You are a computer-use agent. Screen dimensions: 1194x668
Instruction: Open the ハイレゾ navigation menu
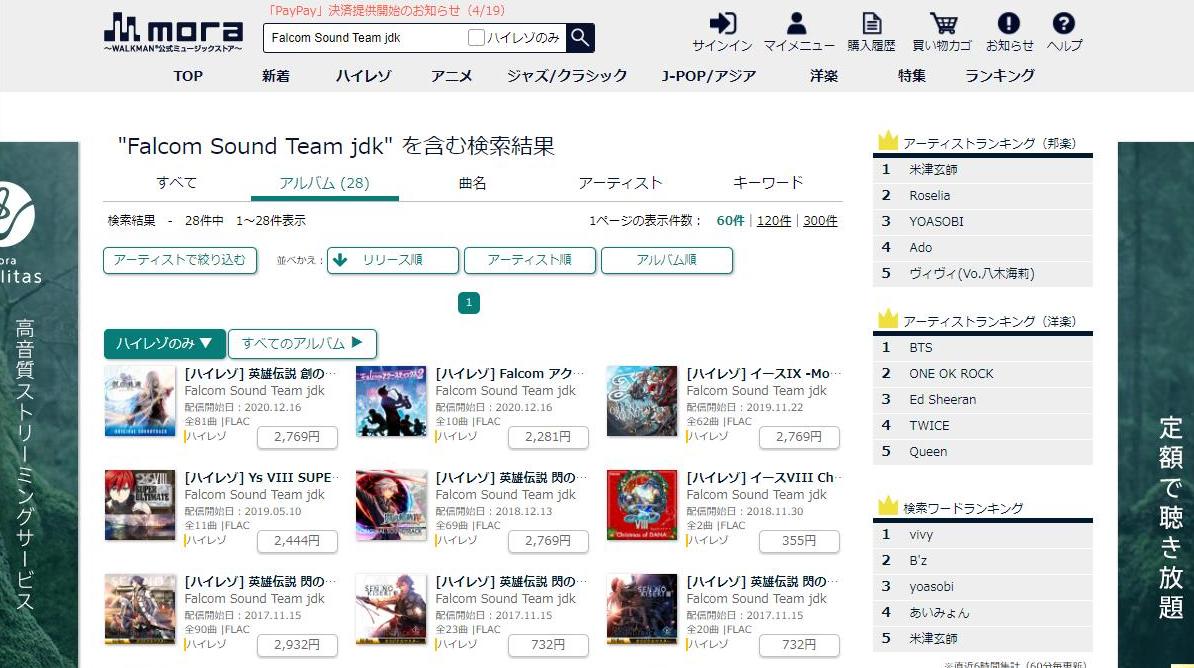(363, 76)
